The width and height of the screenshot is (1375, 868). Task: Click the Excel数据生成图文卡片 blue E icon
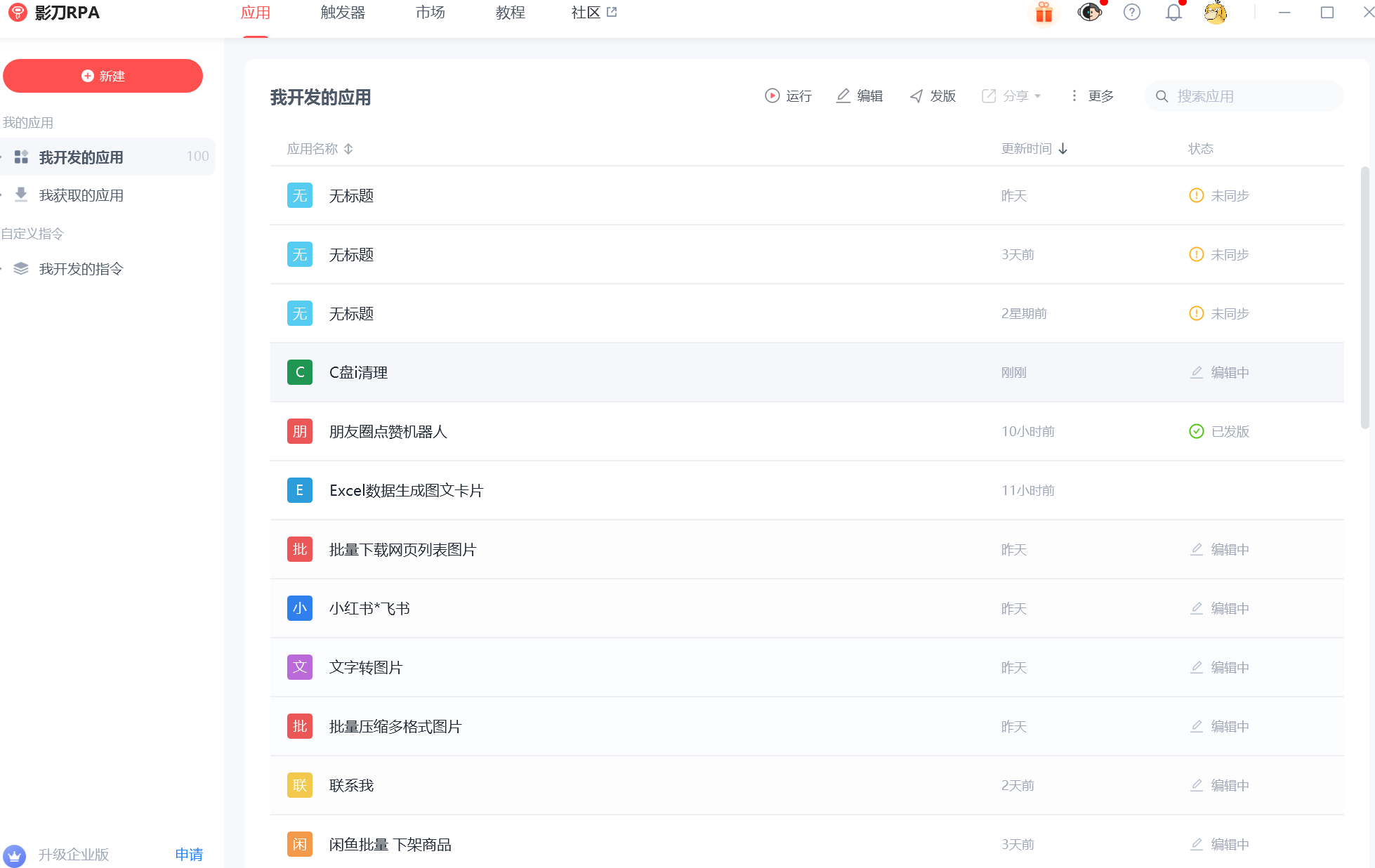300,490
